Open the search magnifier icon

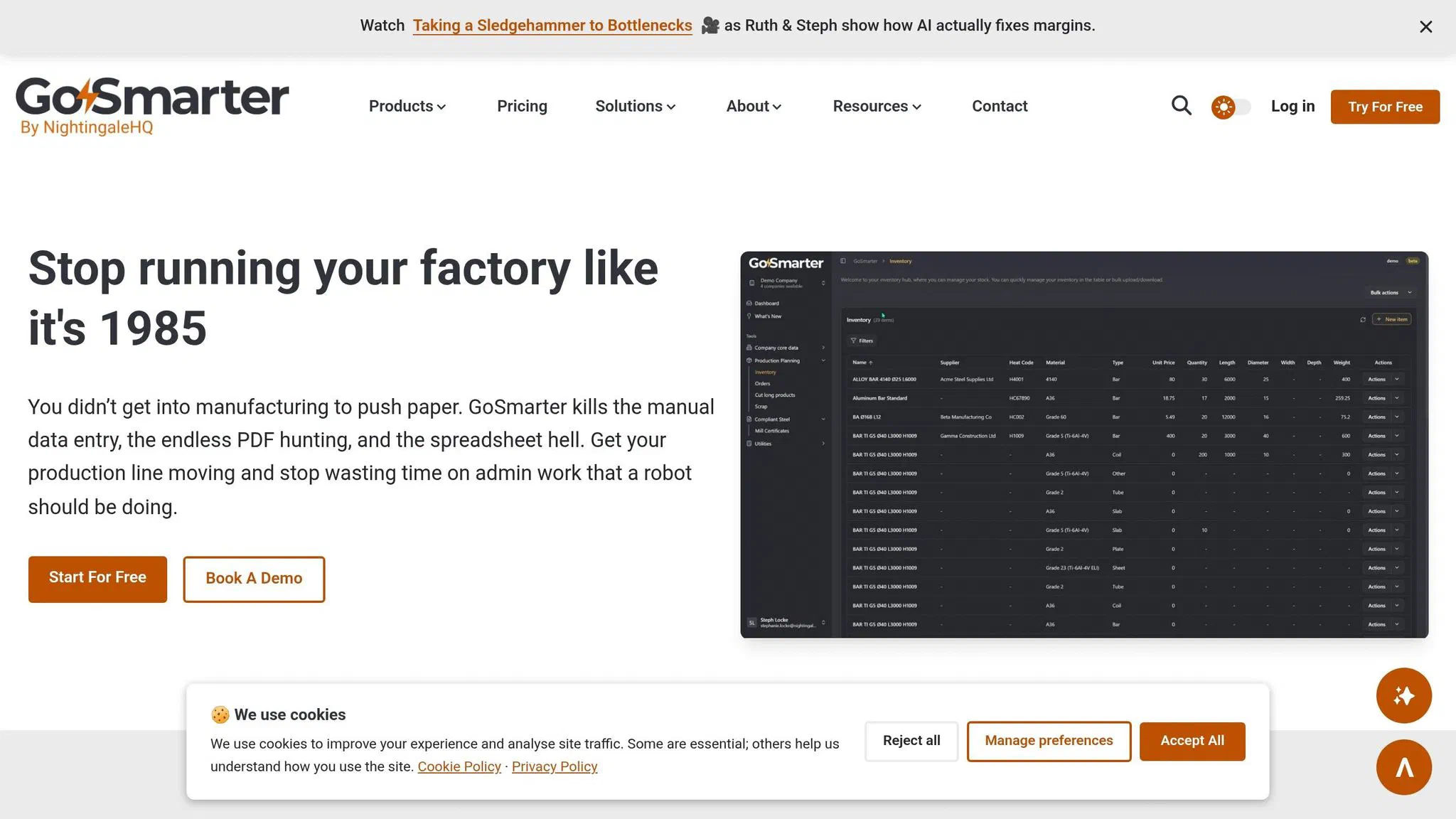click(1181, 105)
